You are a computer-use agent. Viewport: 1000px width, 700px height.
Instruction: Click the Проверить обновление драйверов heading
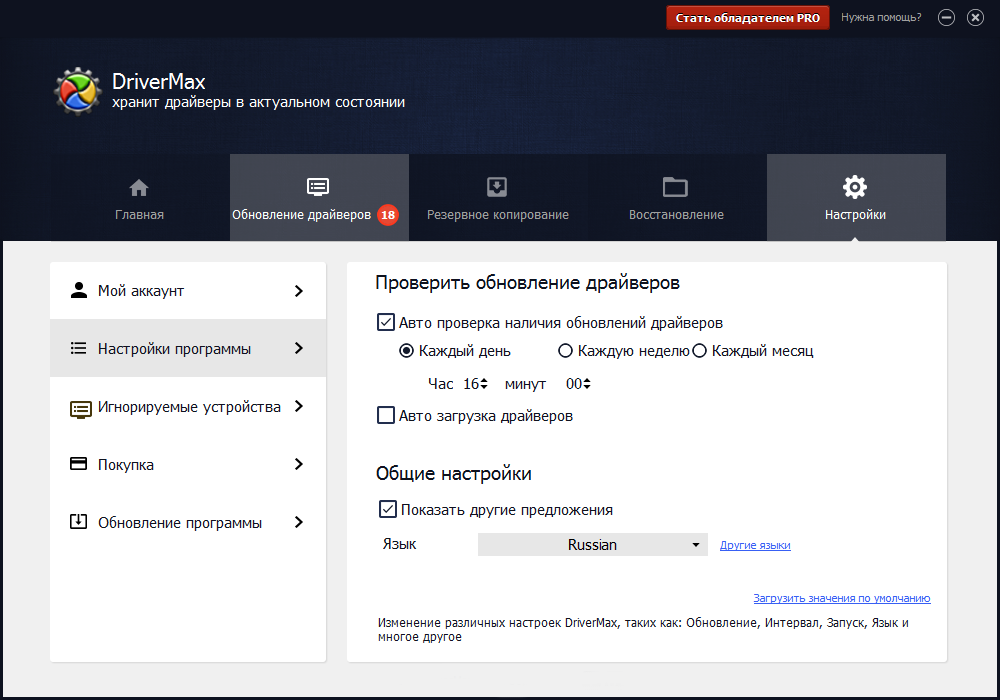(527, 282)
